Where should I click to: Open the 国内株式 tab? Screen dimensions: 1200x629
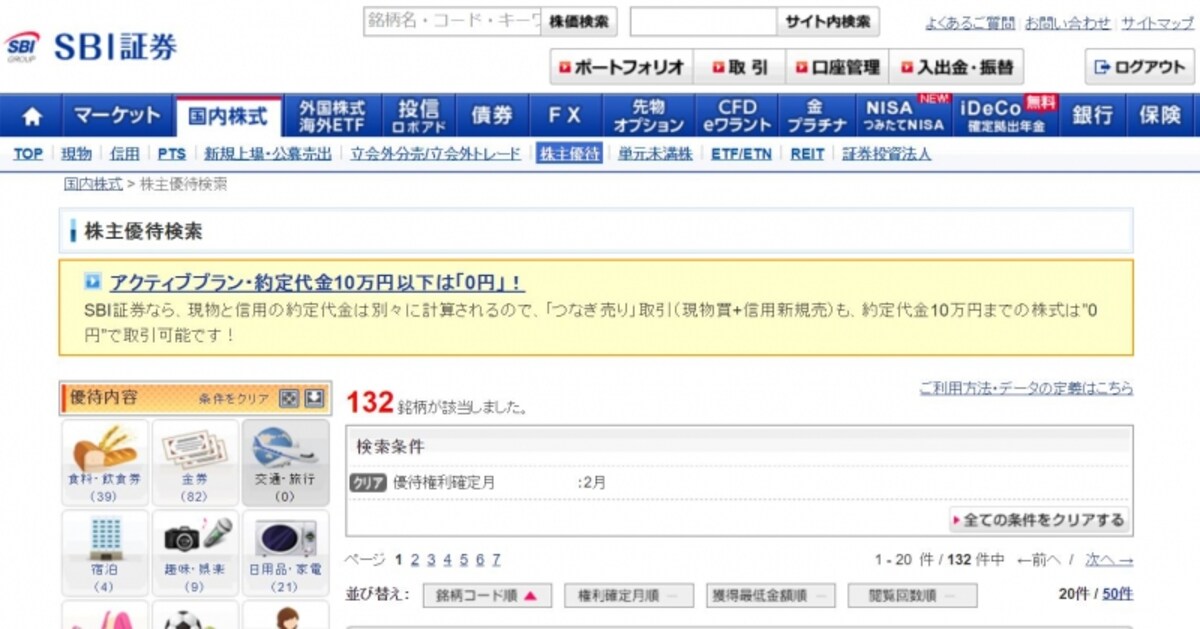pyautogui.click(x=228, y=116)
